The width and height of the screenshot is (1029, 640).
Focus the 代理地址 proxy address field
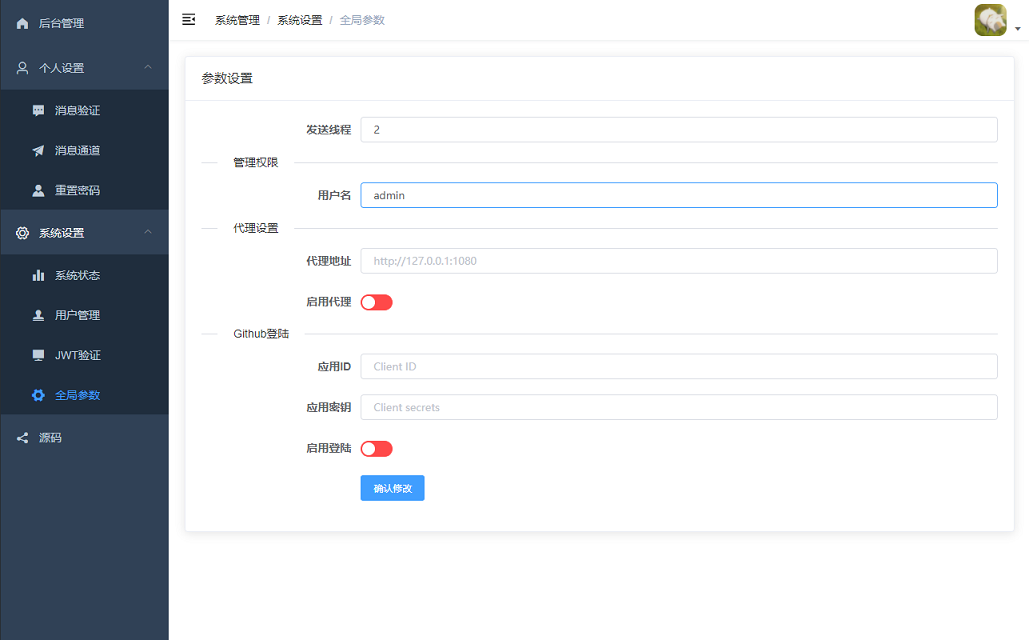pos(678,261)
